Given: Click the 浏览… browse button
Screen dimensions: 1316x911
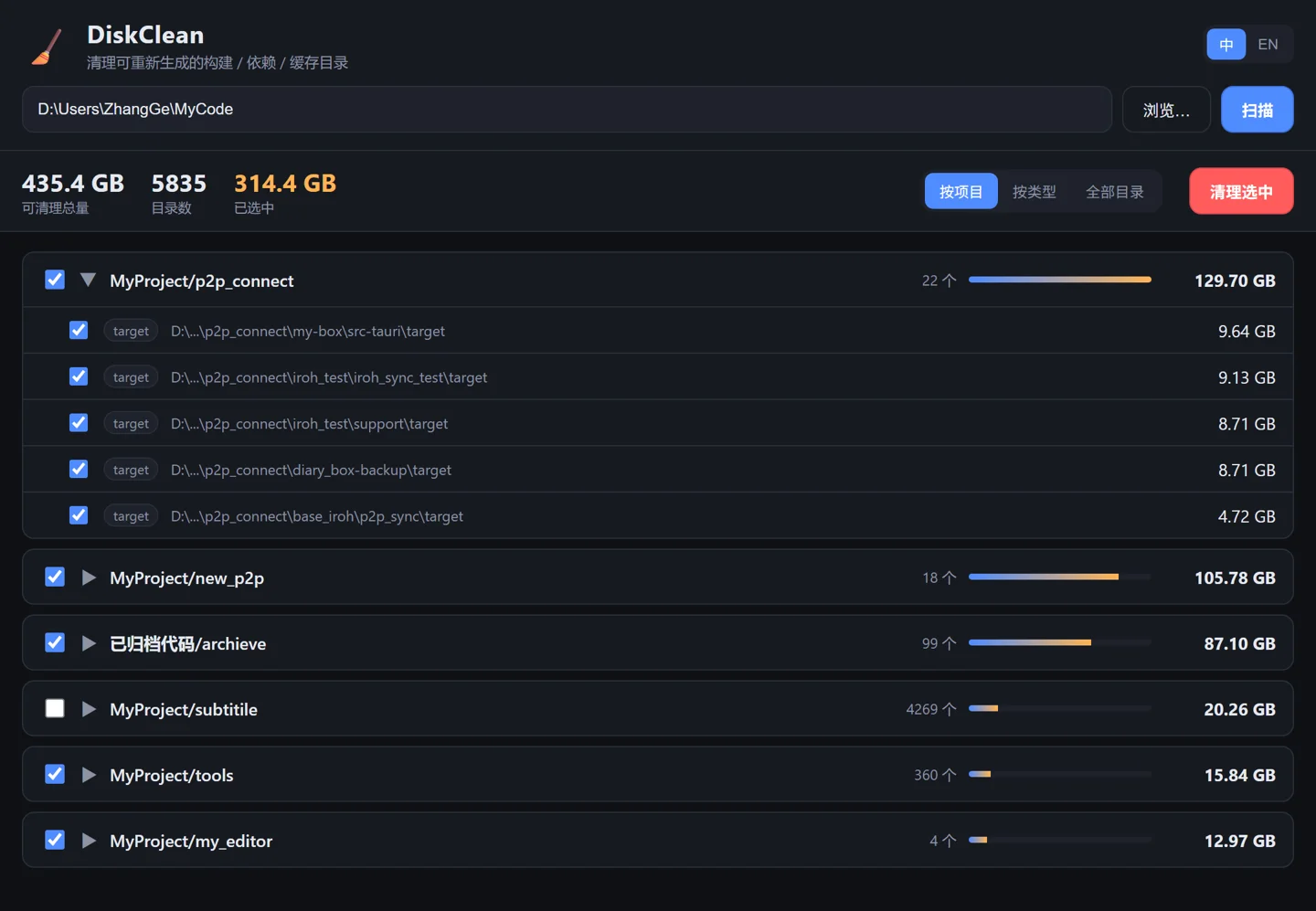Looking at the screenshot, I should tap(1166, 110).
